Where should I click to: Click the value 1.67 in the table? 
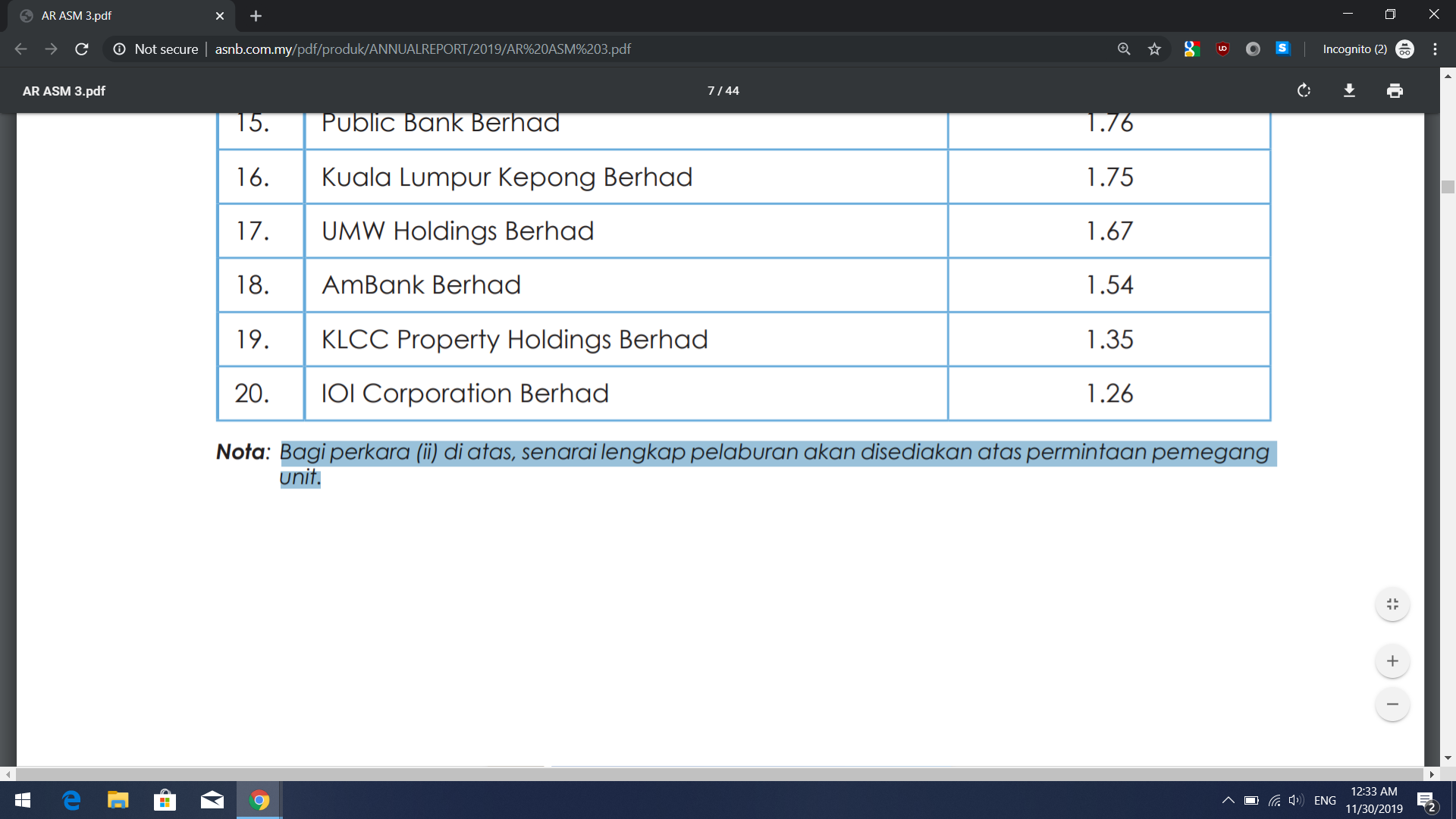1109,231
